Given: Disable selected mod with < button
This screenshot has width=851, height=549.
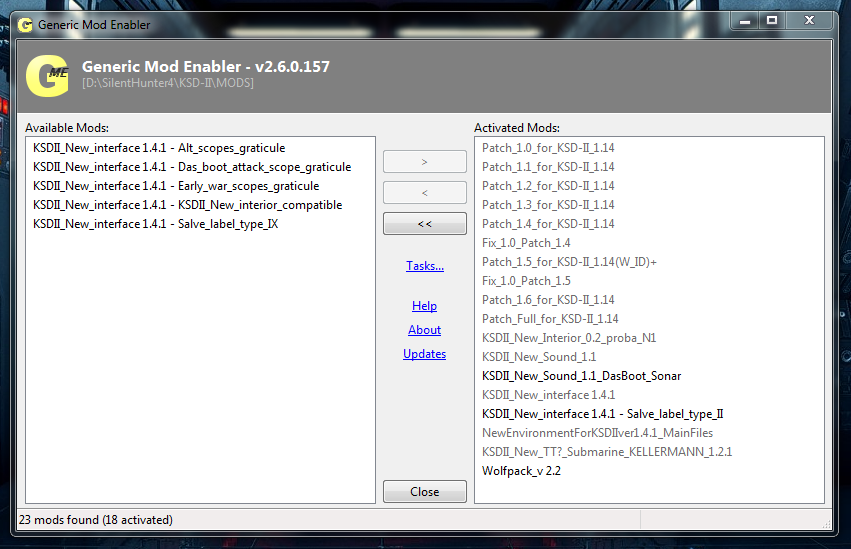Looking at the screenshot, I should click(x=424, y=193).
